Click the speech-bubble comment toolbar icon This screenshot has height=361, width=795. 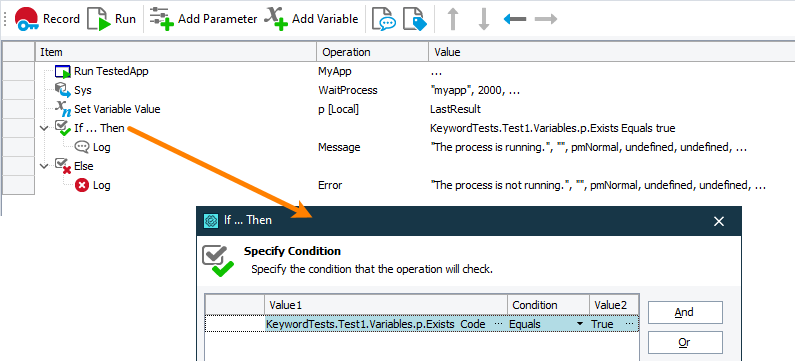384,19
